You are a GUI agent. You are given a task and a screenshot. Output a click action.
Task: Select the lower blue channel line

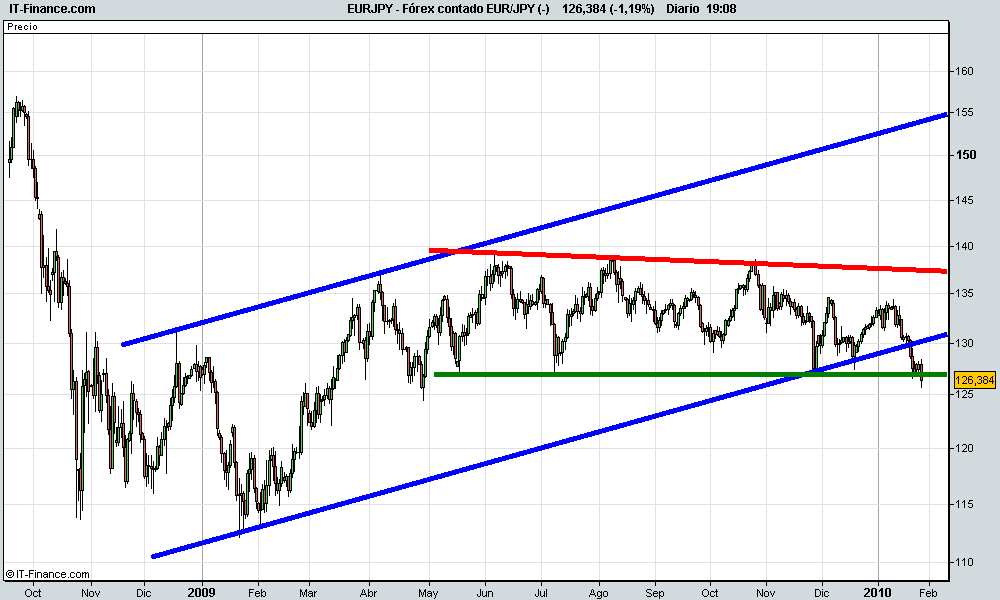550,445
